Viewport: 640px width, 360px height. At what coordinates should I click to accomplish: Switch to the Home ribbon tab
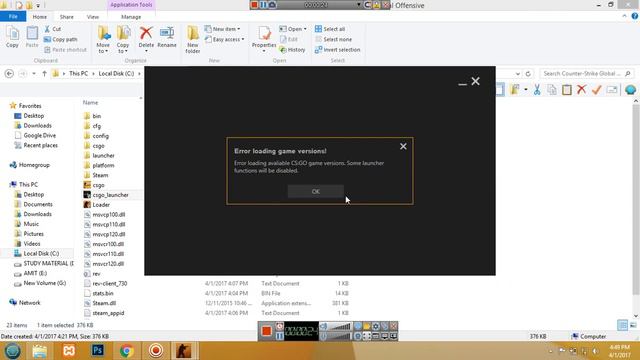(x=40, y=17)
